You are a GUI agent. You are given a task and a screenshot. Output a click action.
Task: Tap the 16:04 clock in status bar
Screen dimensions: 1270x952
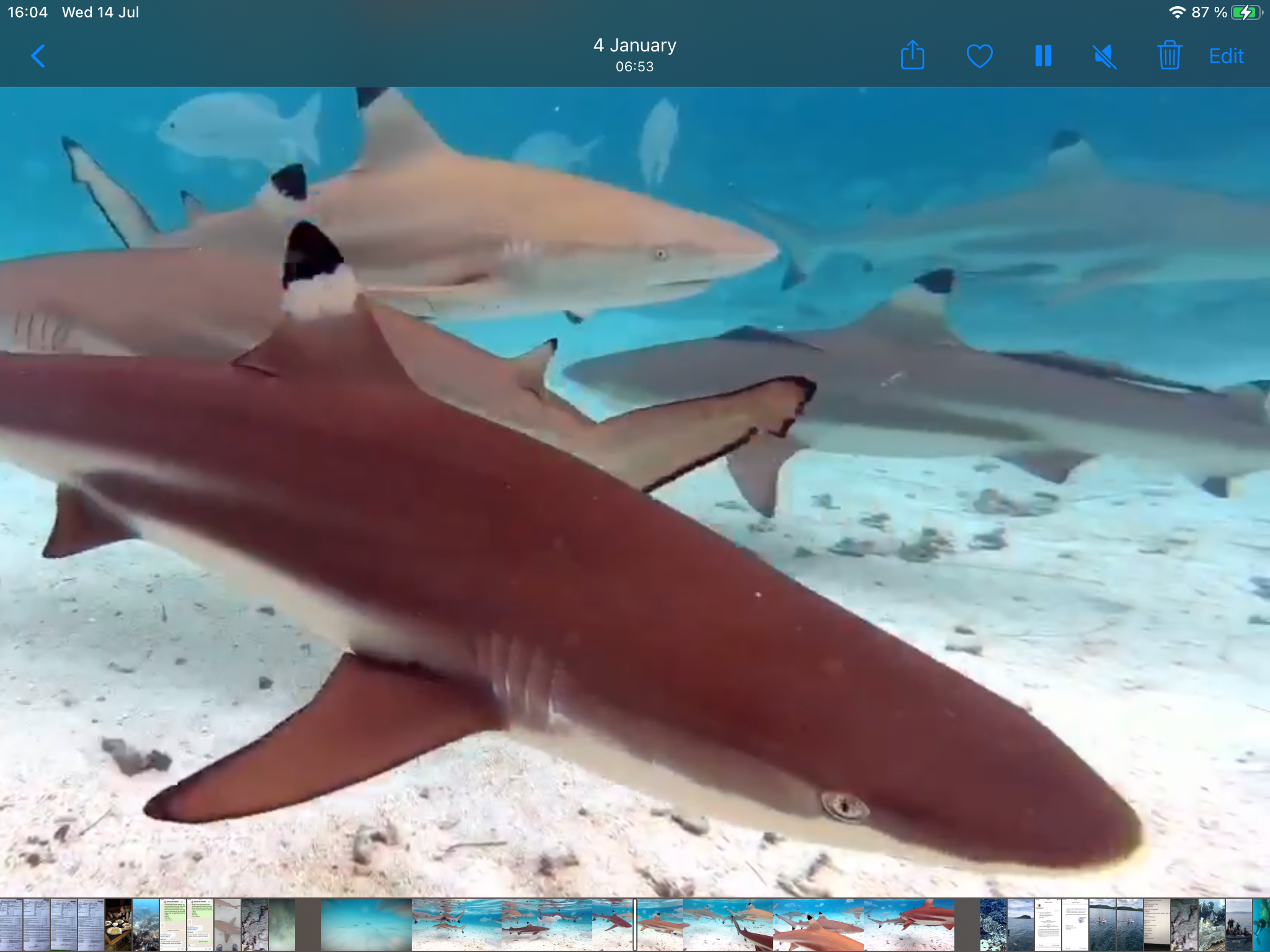[x=28, y=12]
